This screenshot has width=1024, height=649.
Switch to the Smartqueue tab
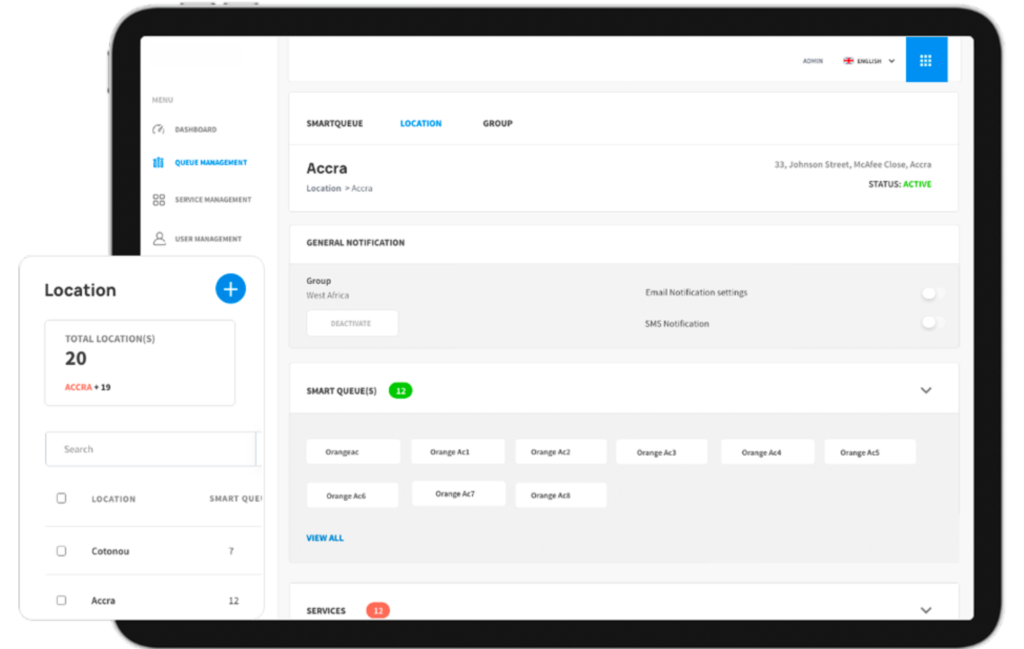tap(334, 124)
